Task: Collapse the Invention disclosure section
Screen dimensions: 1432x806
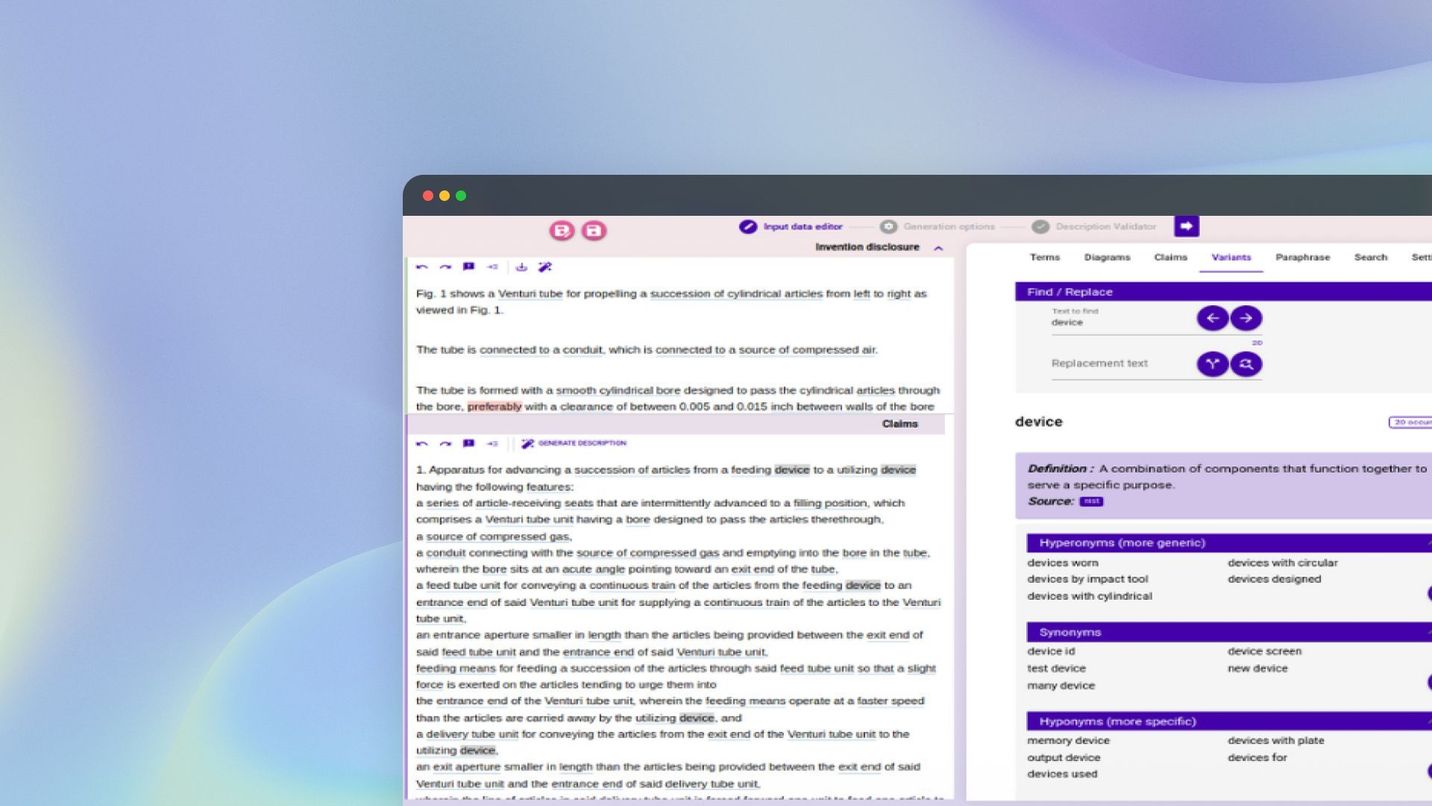Action: [938, 248]
